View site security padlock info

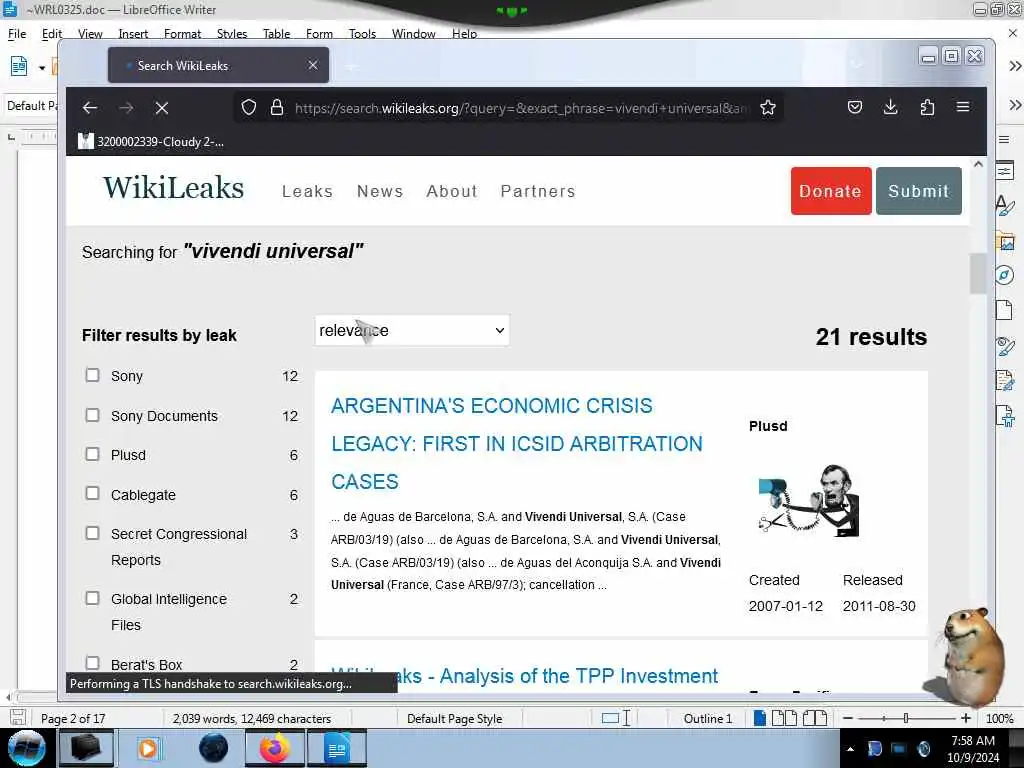point(277,108)
